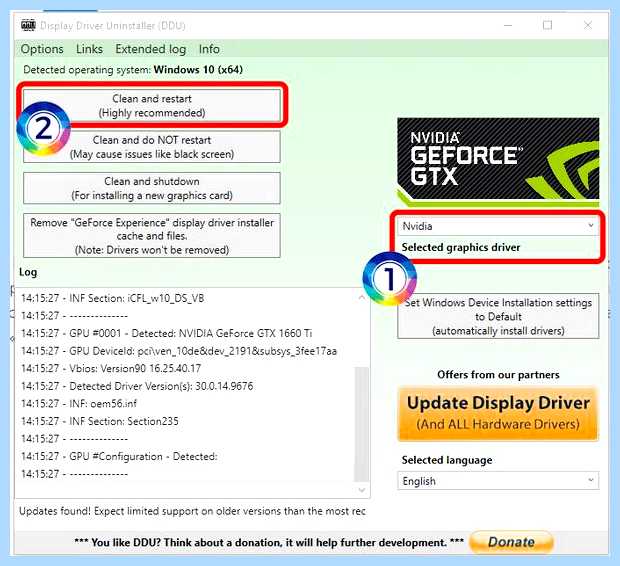Select log line 'INF Section: Section235'
The height and width of the screenshot is (566, 620).
(x=100, y=421)
